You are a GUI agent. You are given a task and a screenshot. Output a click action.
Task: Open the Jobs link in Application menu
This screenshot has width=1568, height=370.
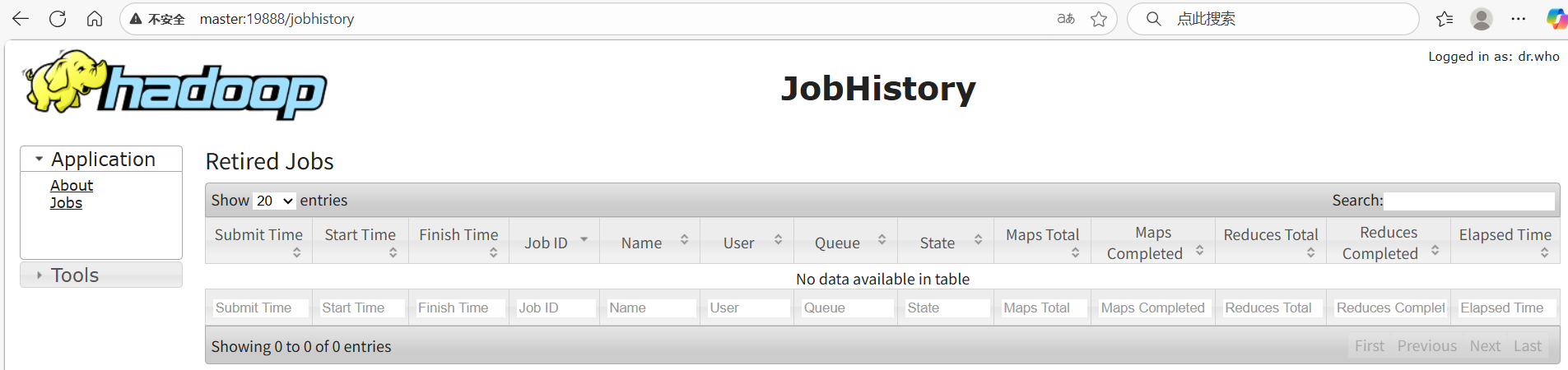(x=66, y=202)
